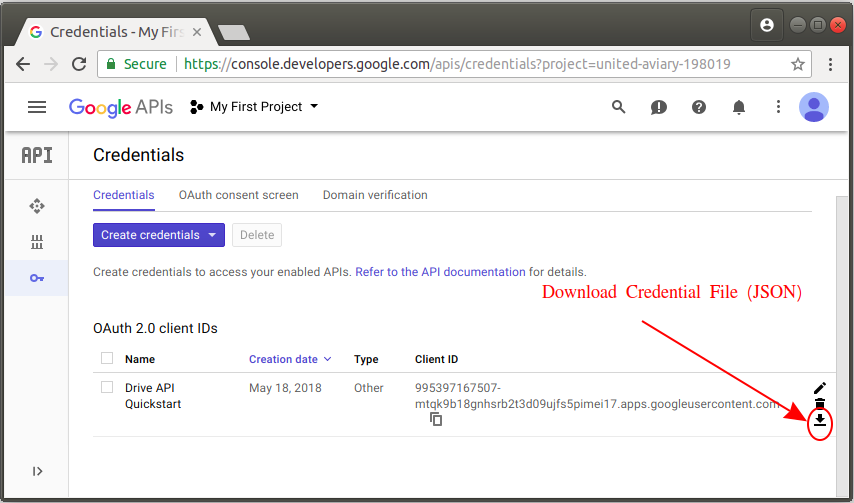This screenshot has height=503, width=854.
Task: Sort by Creation date column
Action: point(290,359)
